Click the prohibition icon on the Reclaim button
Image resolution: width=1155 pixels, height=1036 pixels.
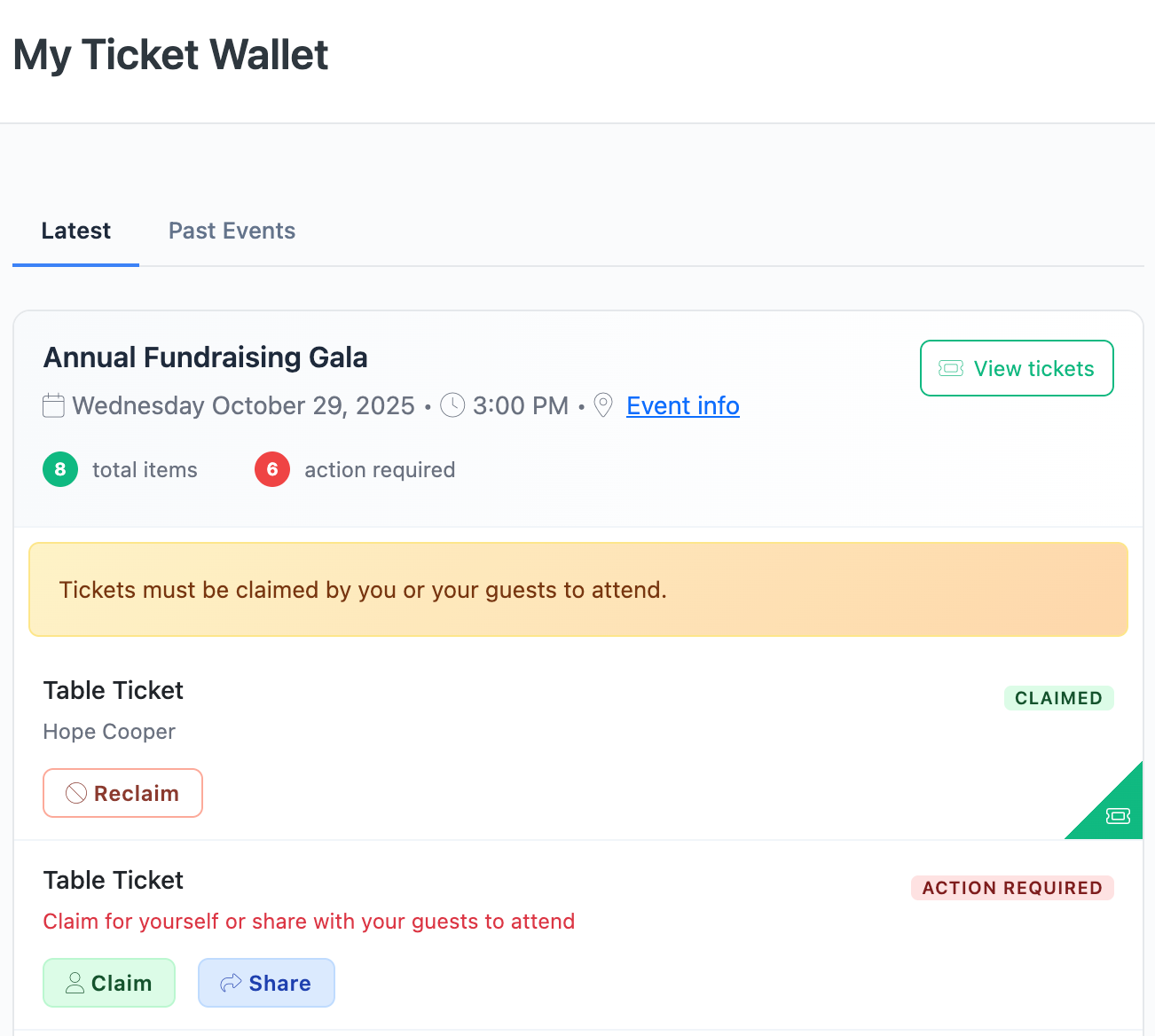pos(76,793)
